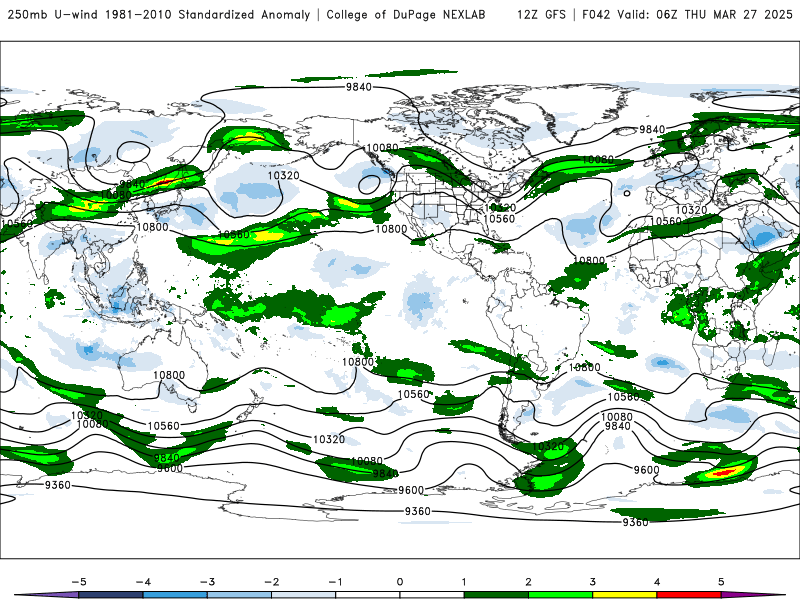The width and height of the screenshot is (800, 600).
Task: Click the '12Z GFS' model run label
Action: 541,14
